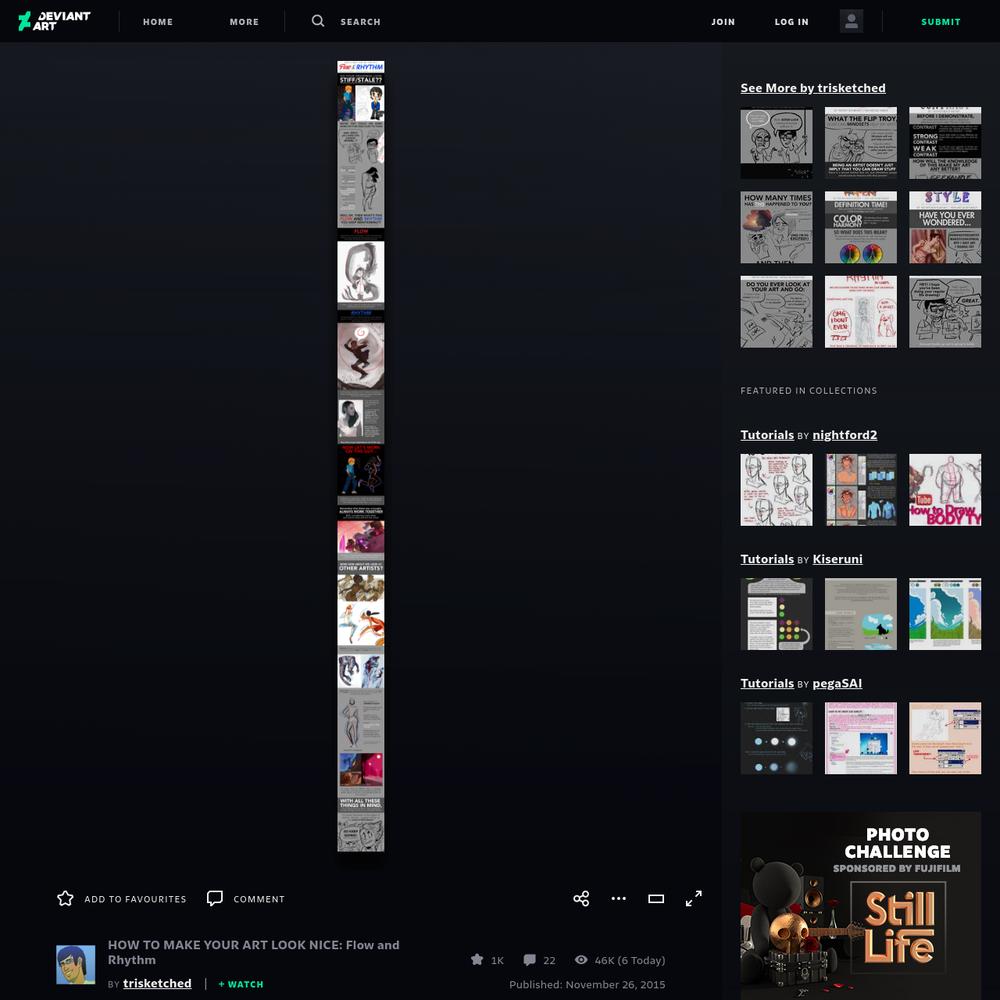Open 'How many times' thumbnail
Image resolution: width=1000 pixels, height=1000 pixels.
[777, 227]
